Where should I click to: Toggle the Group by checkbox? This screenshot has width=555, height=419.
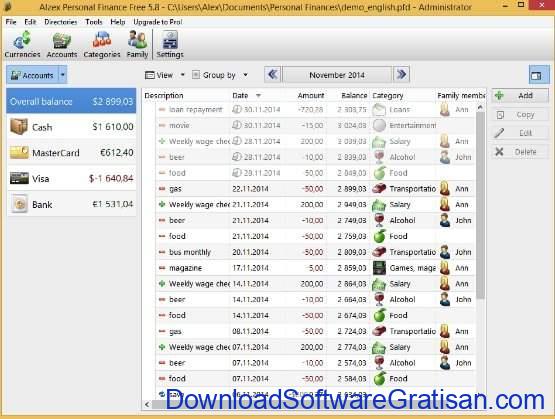click(x=196, y=75)
